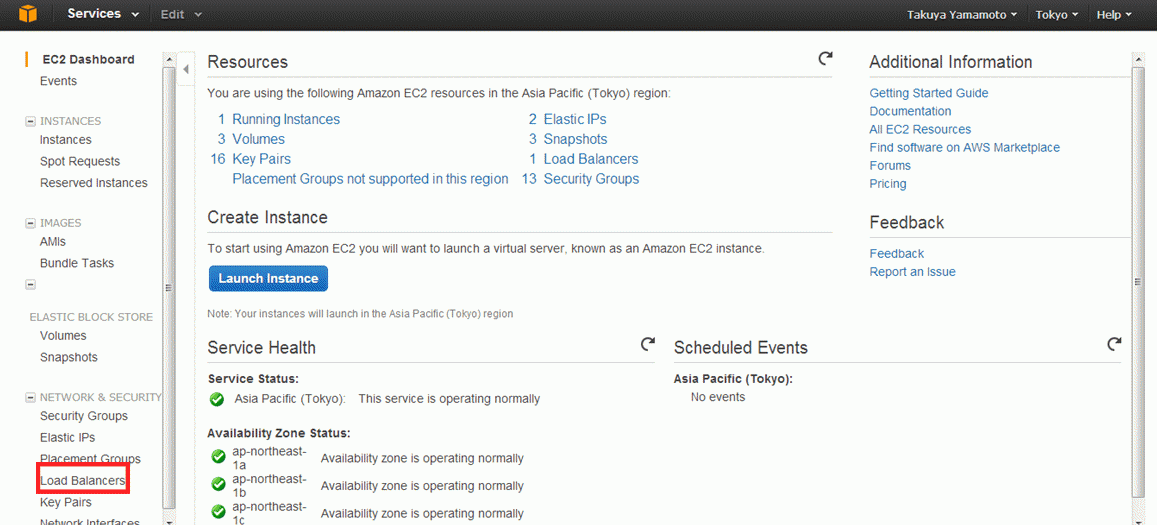The image size is (1157, 525).
Task: Click the green status check for Asia Pacific (Tokyo)
Action: [x=216, y=399]
